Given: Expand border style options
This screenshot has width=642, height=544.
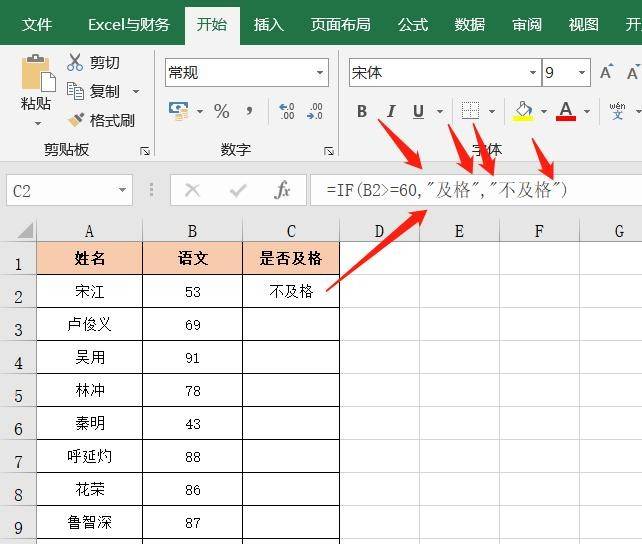Looking at the screenshot, I should click(492, 111).
